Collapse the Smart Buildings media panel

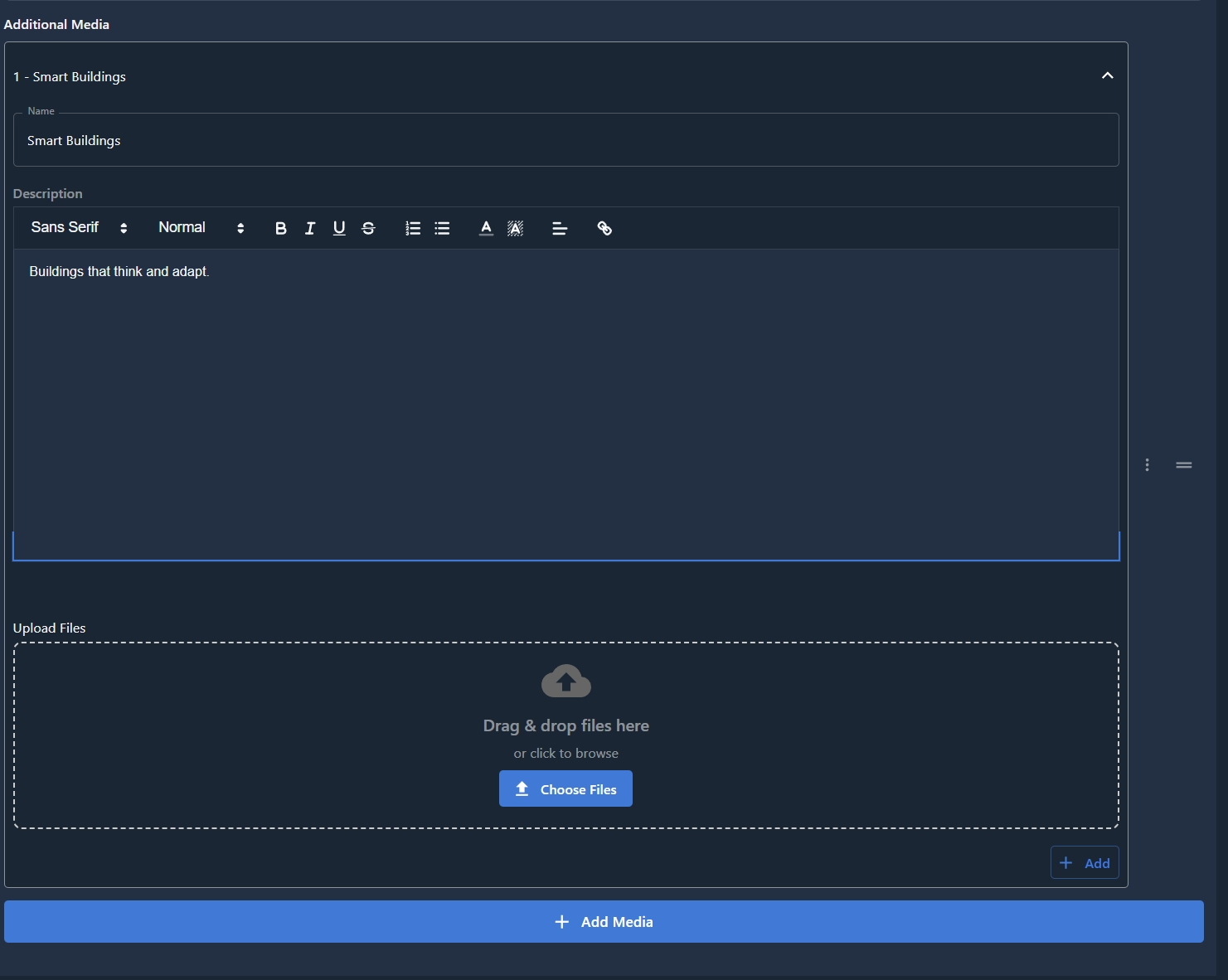[1107, 76]
